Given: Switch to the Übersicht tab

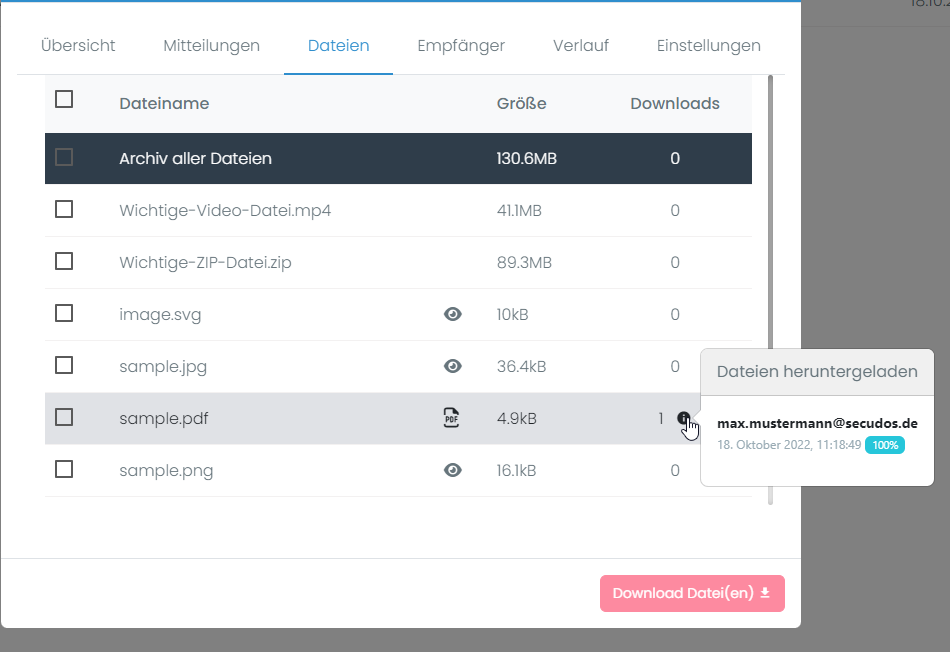Looking at the screenshot, I should click(77, 45).
